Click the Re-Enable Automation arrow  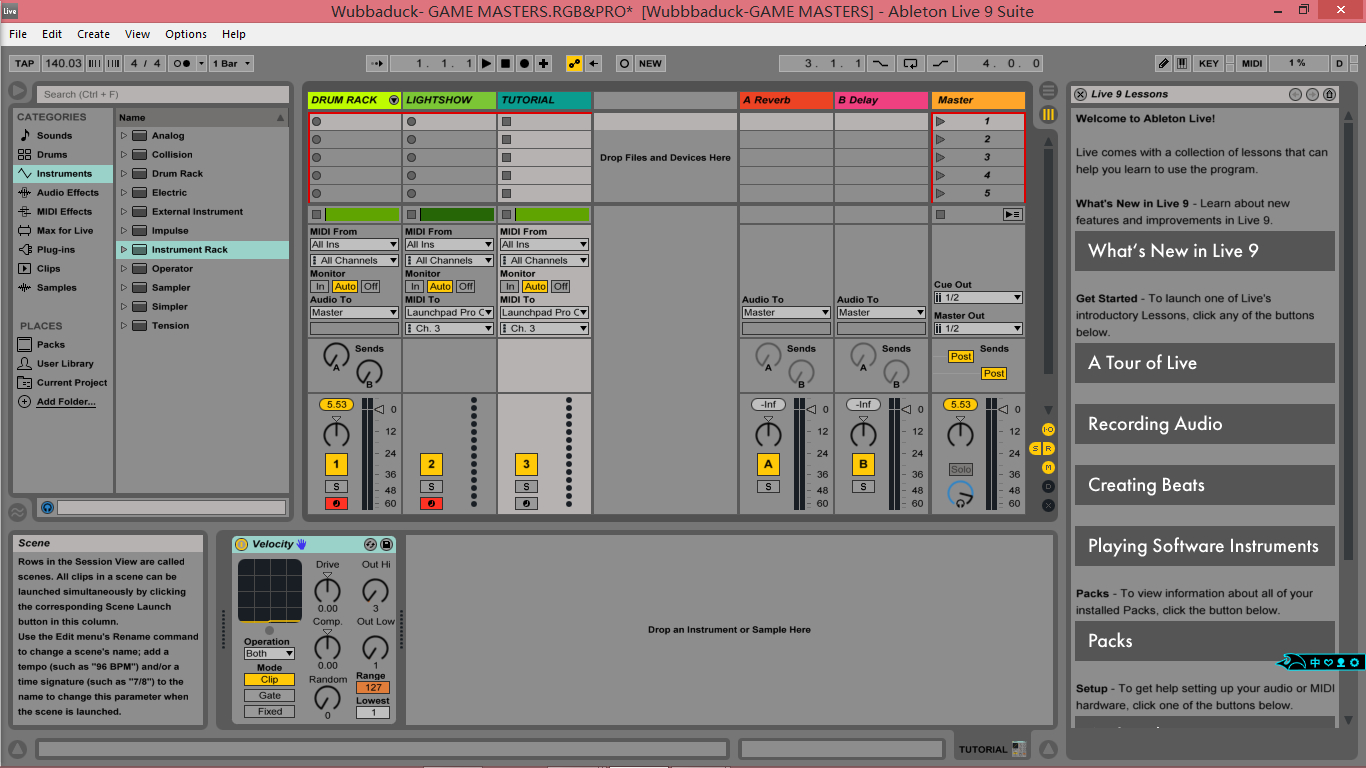click(x=594, y=63)
